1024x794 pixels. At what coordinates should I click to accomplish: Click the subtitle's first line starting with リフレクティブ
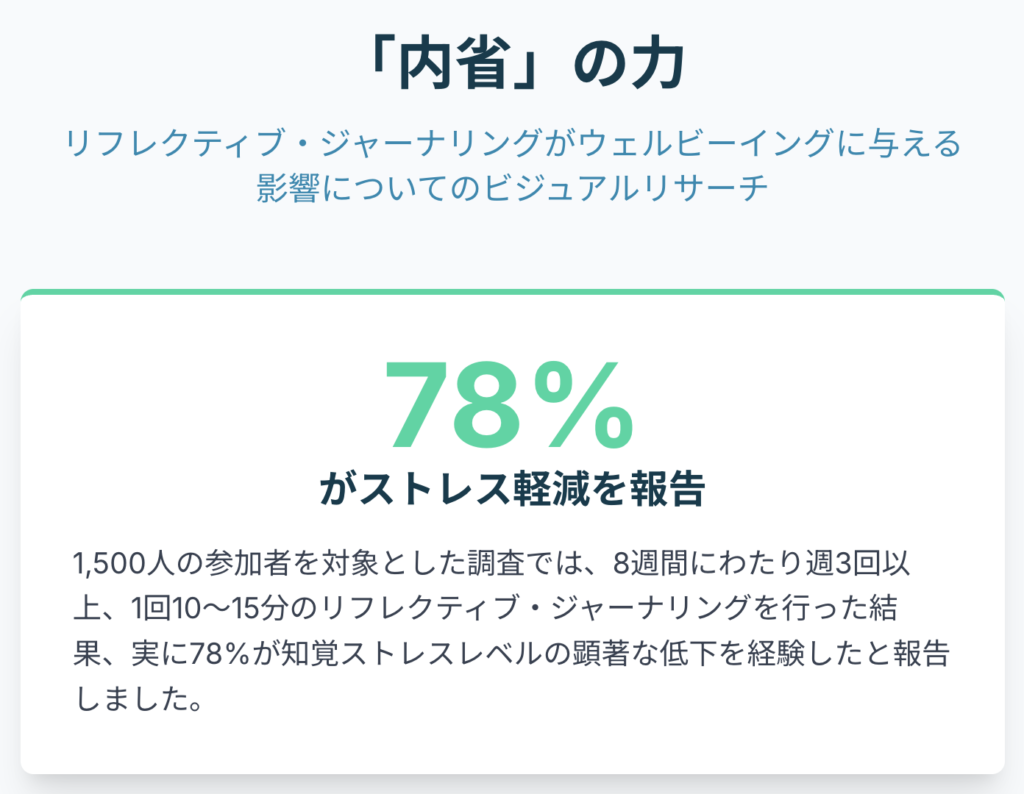point(512,144)
